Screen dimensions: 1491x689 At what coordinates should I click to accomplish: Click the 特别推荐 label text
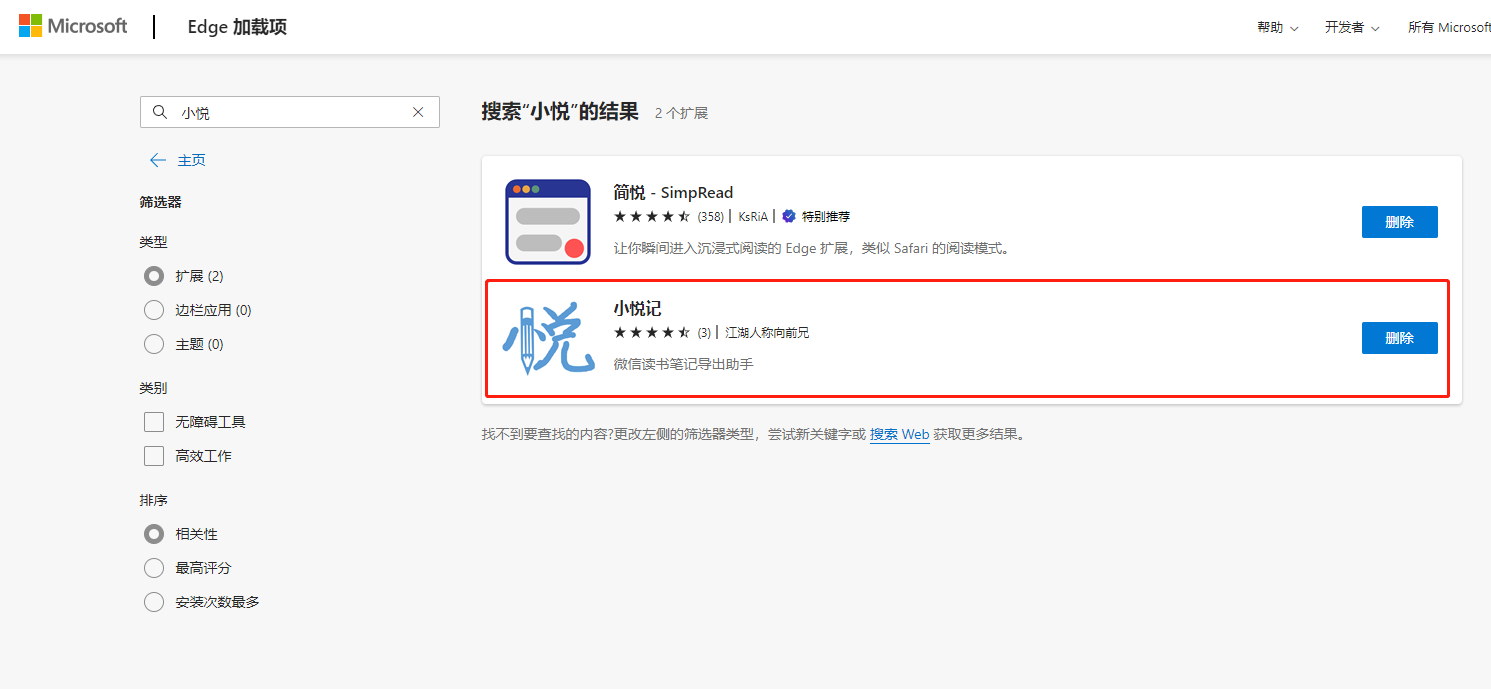tap(826, 217)
